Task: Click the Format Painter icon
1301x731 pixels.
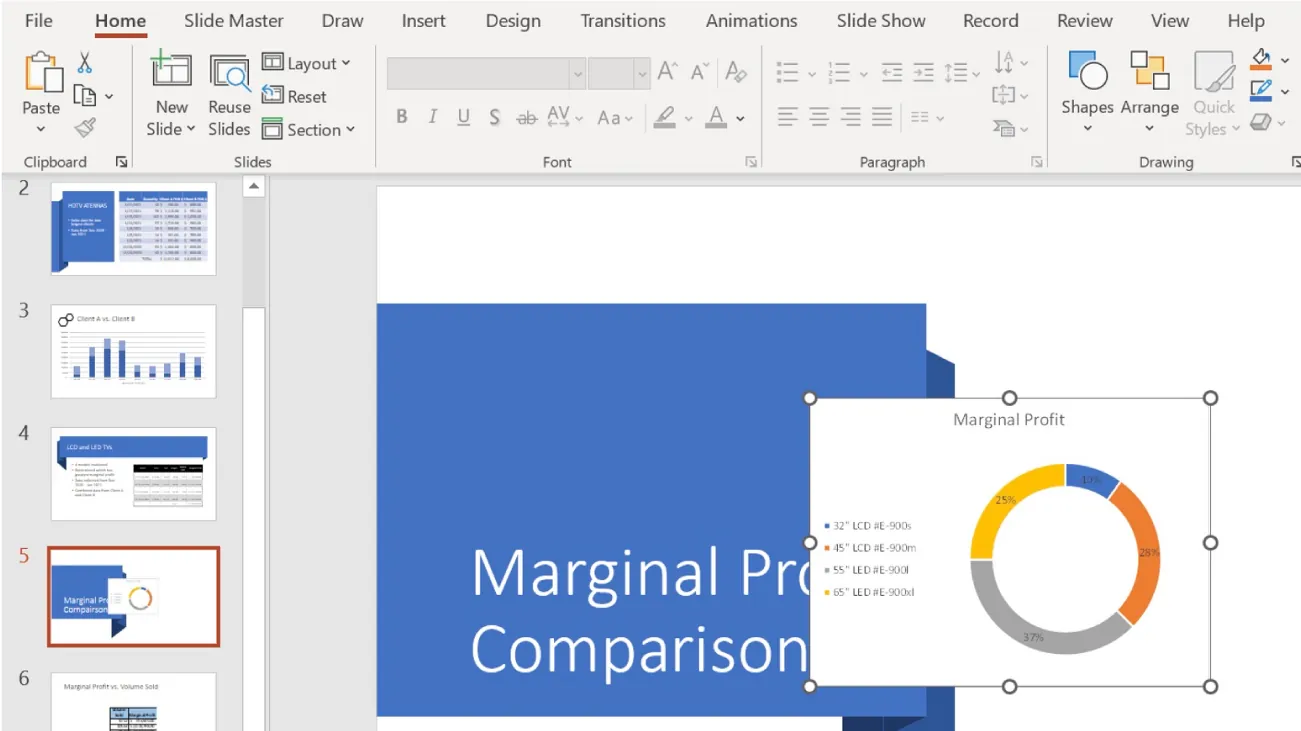Action: click(87, 127)
